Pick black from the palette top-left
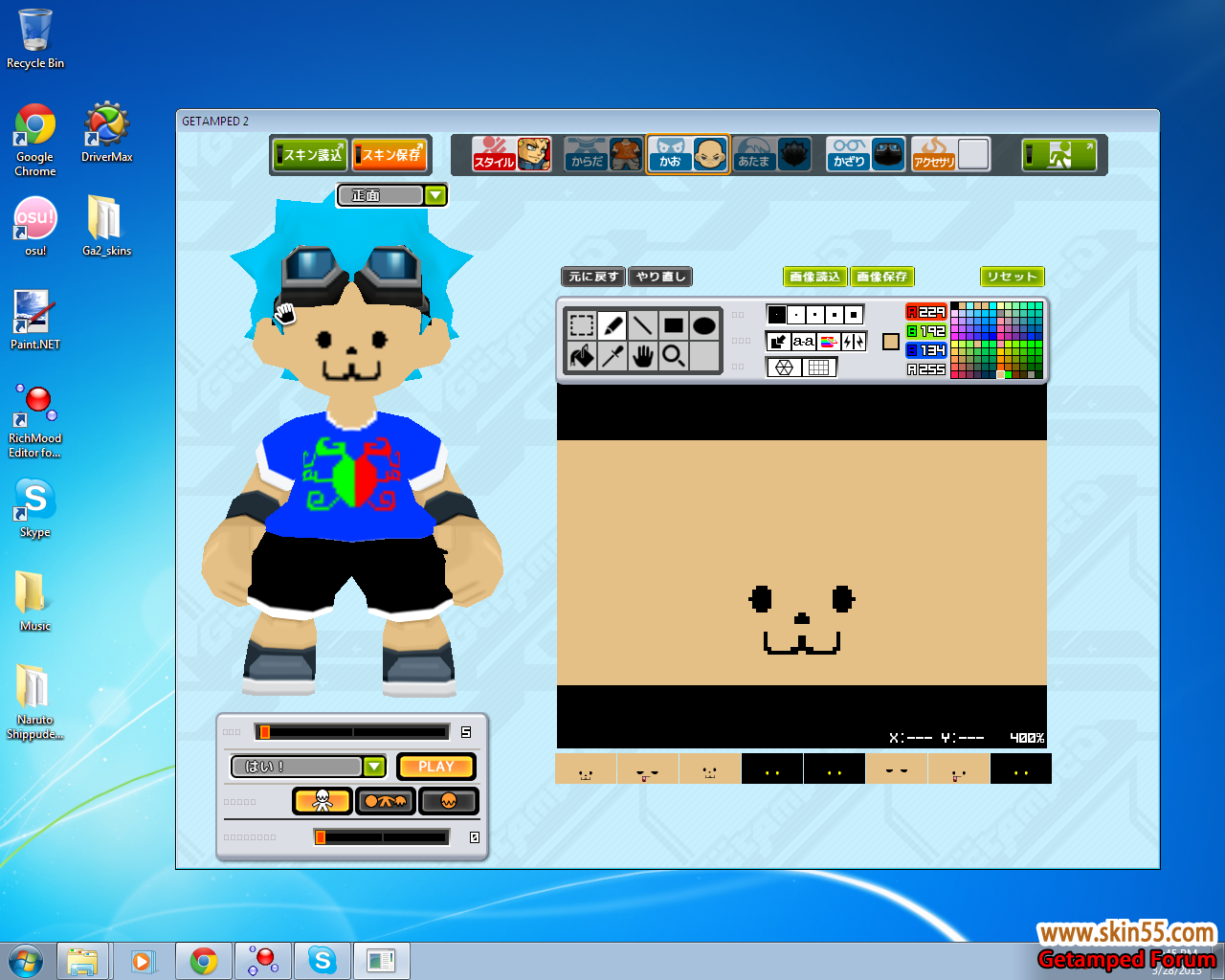This screenshot has height=980, width=1225. point(954,306)
